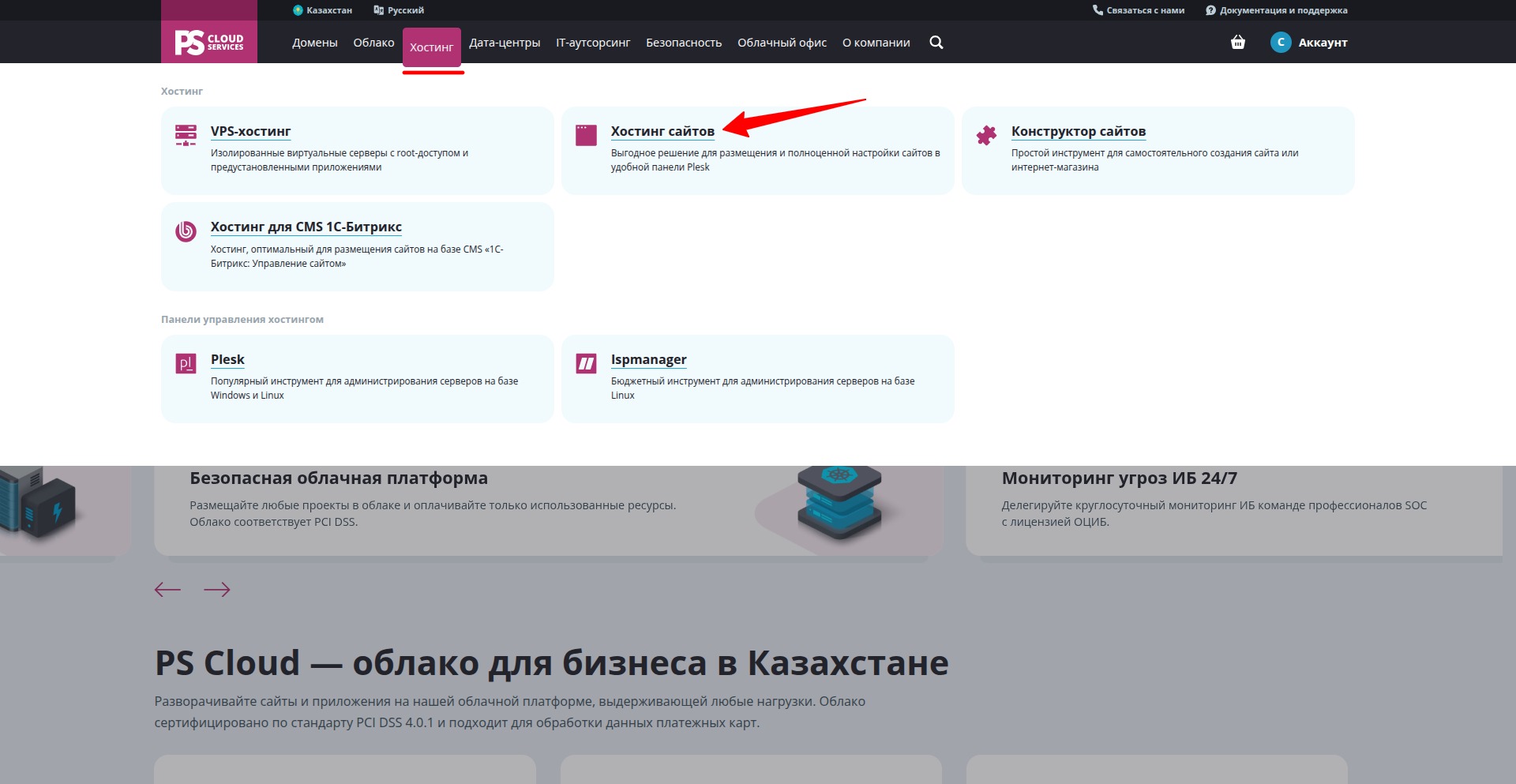
Task: Go to Хостинг сайтов link
Action: click(662, 131)
